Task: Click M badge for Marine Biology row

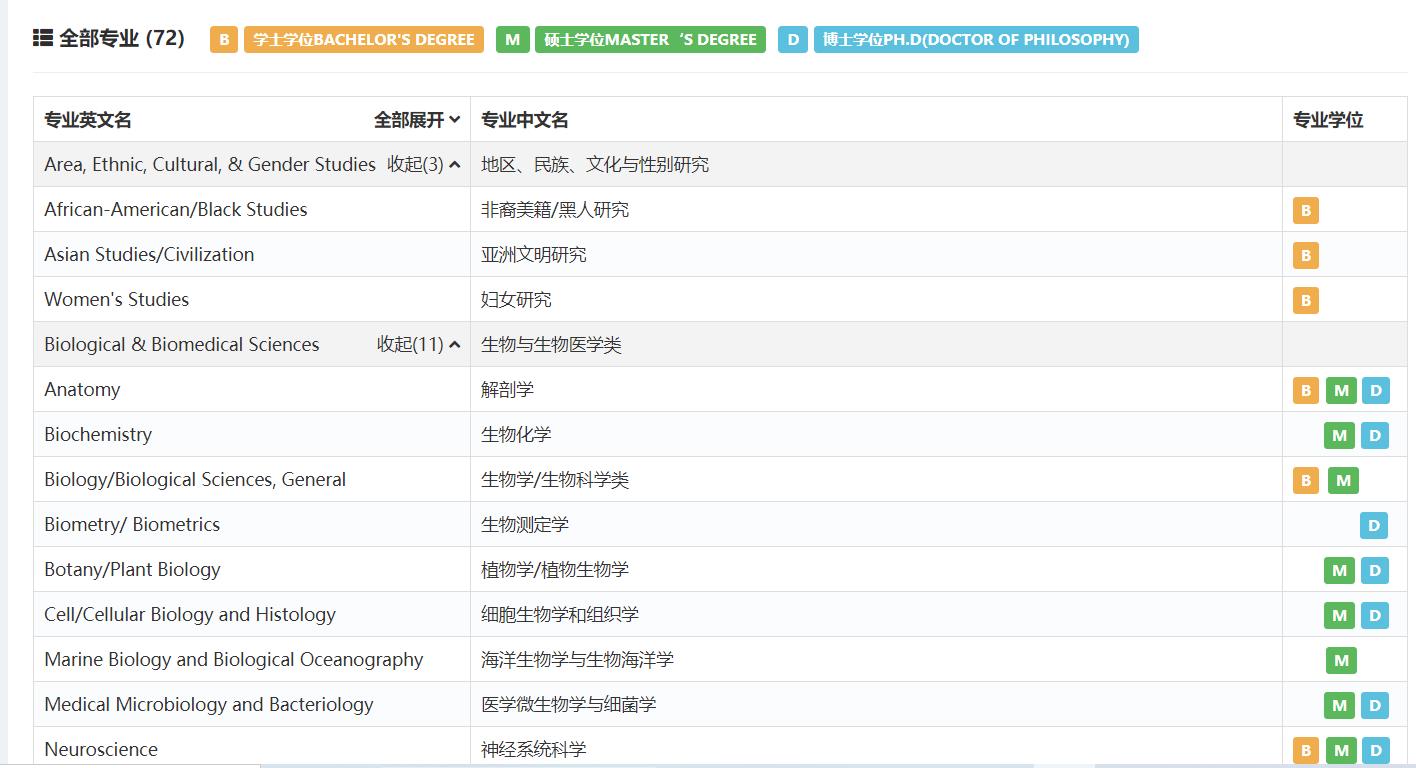Action: [x=1341, y=660]
